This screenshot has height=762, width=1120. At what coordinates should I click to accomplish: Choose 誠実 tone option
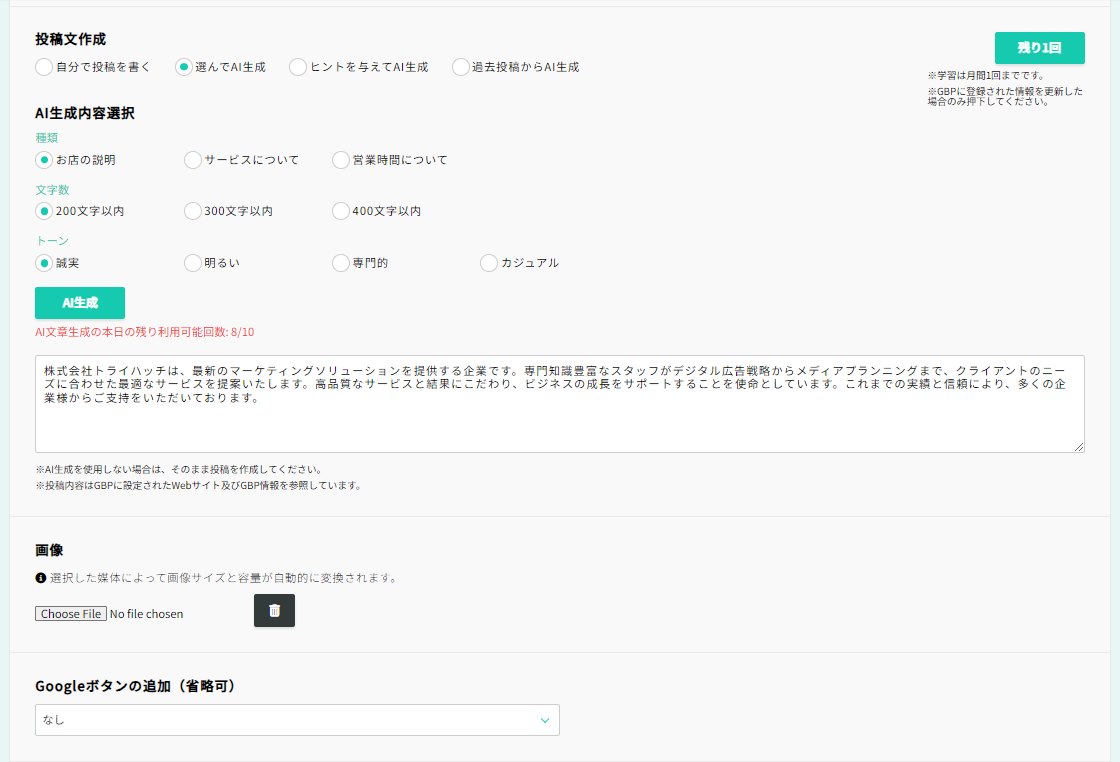(44, 263)
